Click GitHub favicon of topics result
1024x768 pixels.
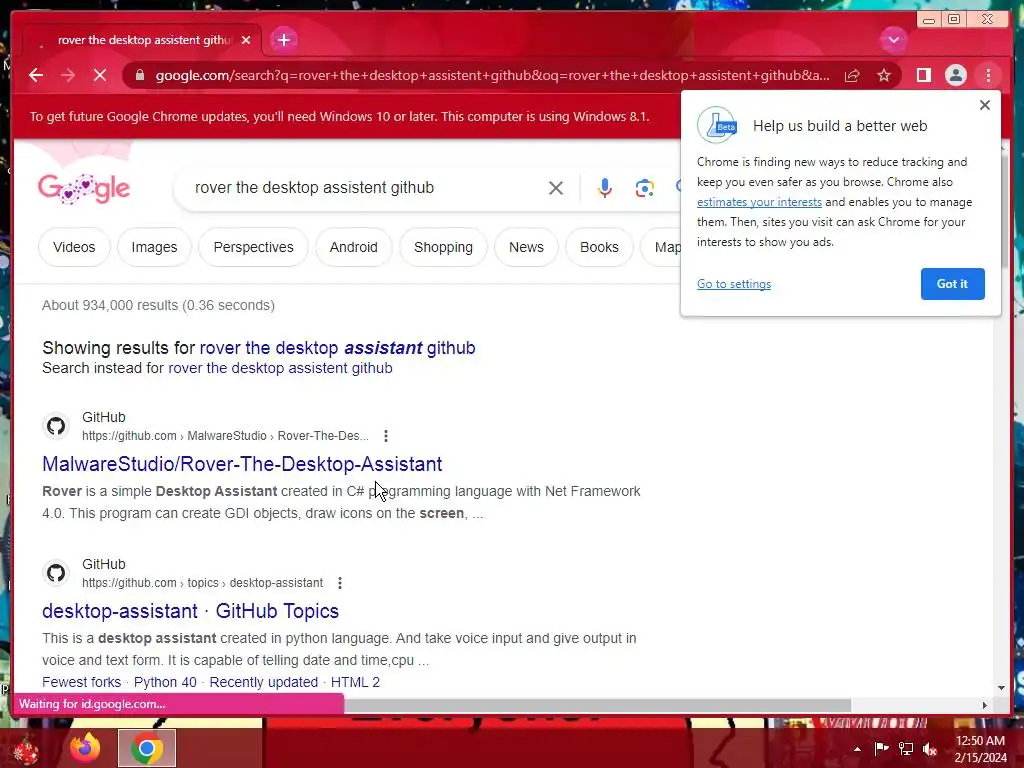(x=56, y=573)
